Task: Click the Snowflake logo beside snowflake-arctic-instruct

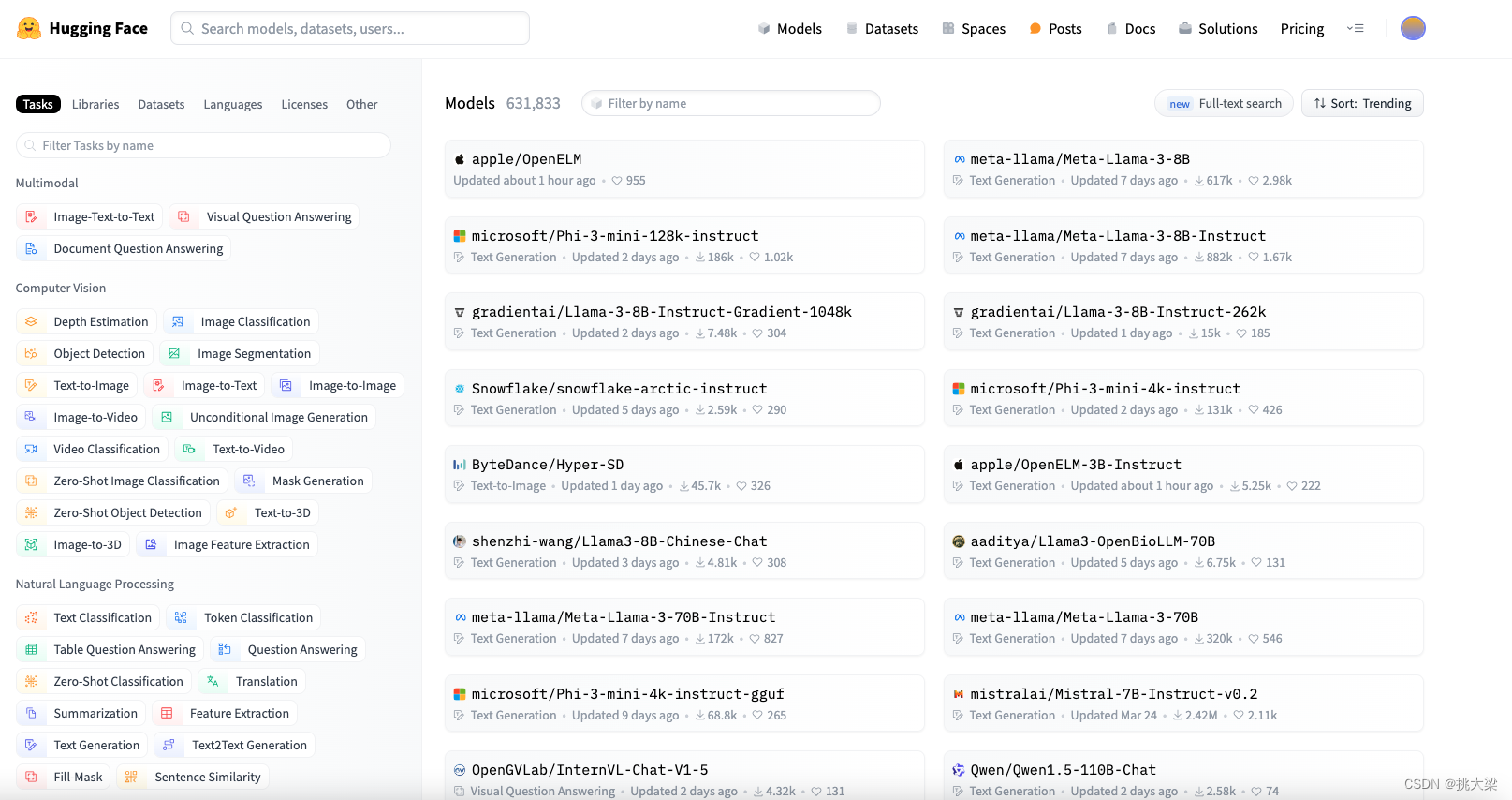Action: point(460,389)
